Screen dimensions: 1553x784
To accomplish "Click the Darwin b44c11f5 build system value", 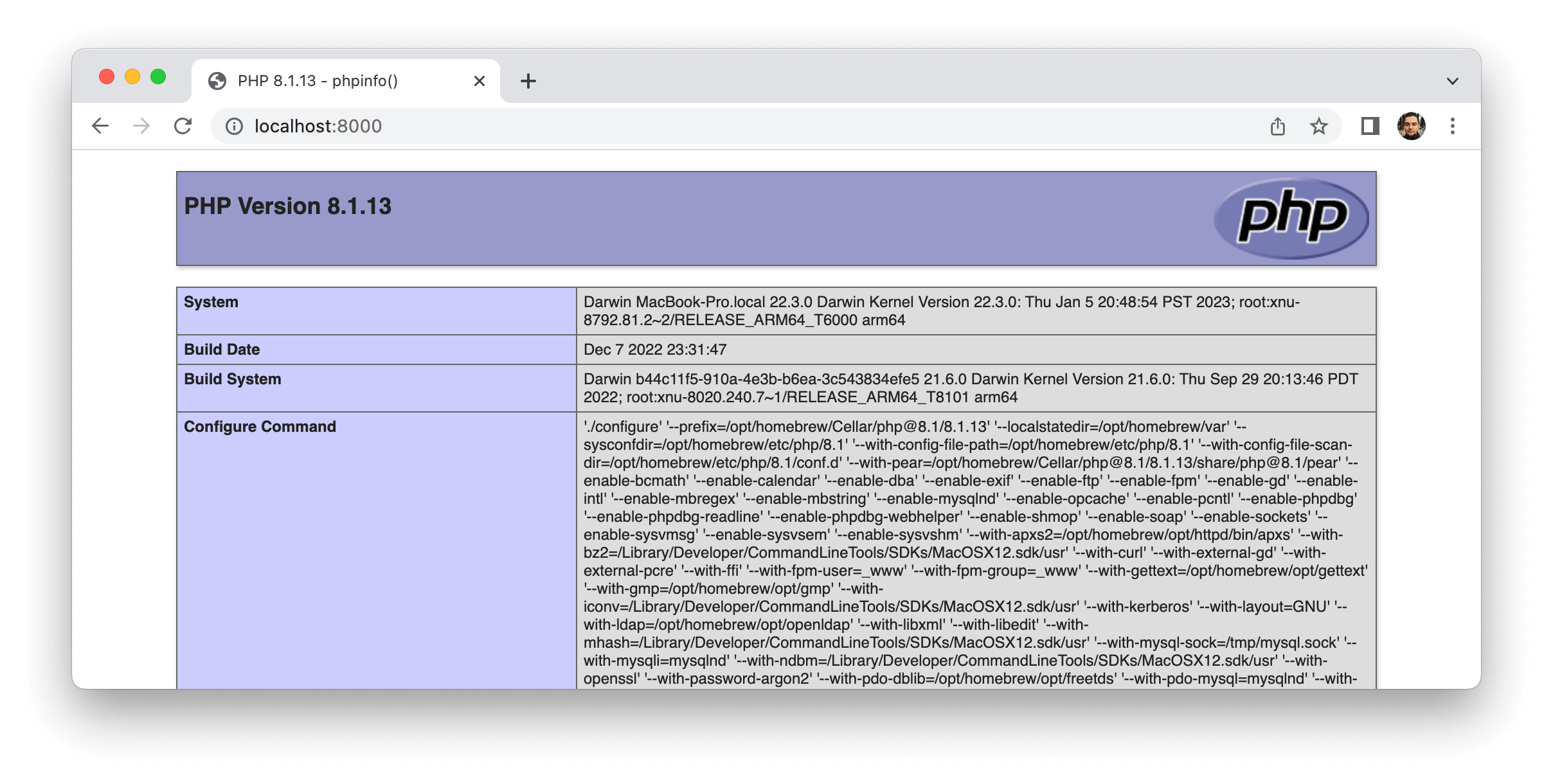I will point(971,388).
